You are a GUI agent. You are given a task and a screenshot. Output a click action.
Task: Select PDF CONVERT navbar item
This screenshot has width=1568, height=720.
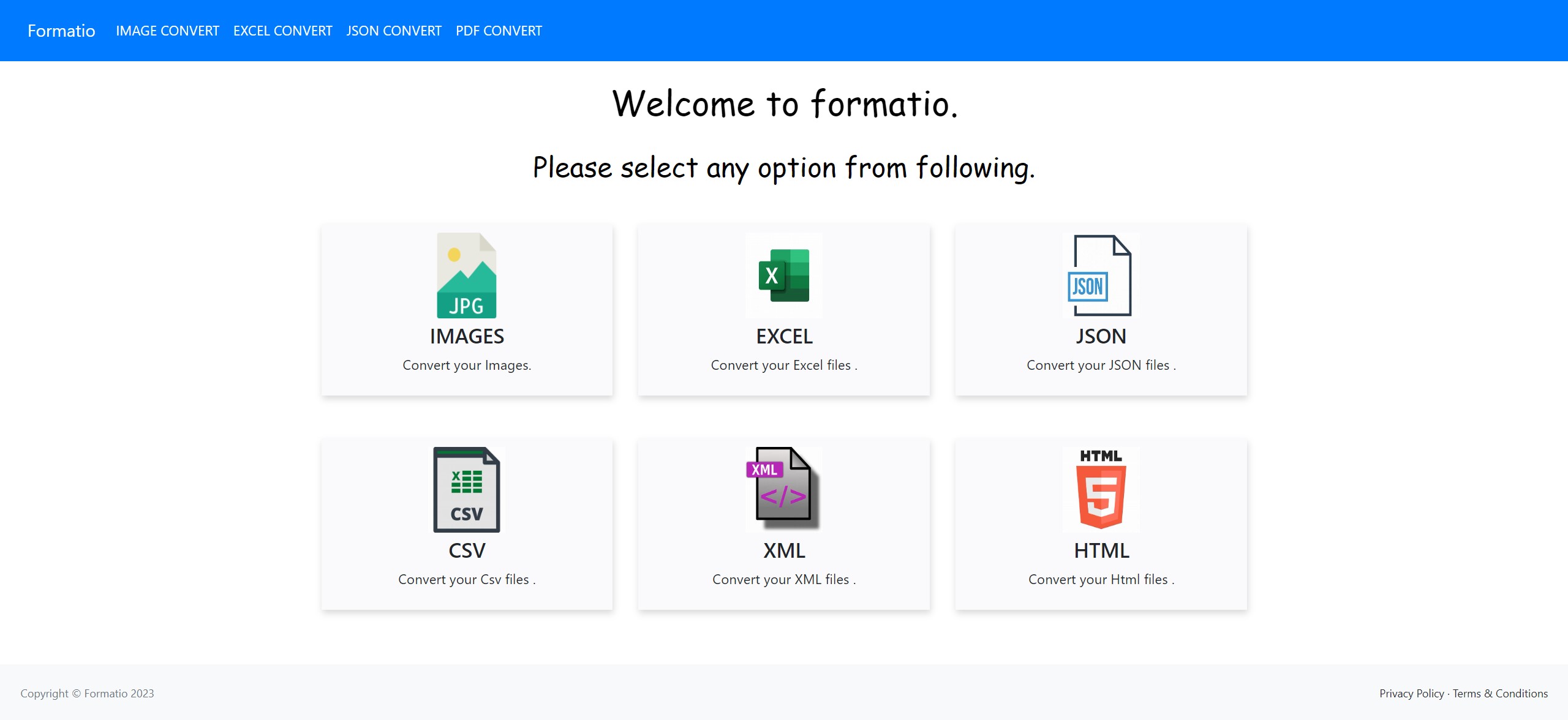click(499, 31)
